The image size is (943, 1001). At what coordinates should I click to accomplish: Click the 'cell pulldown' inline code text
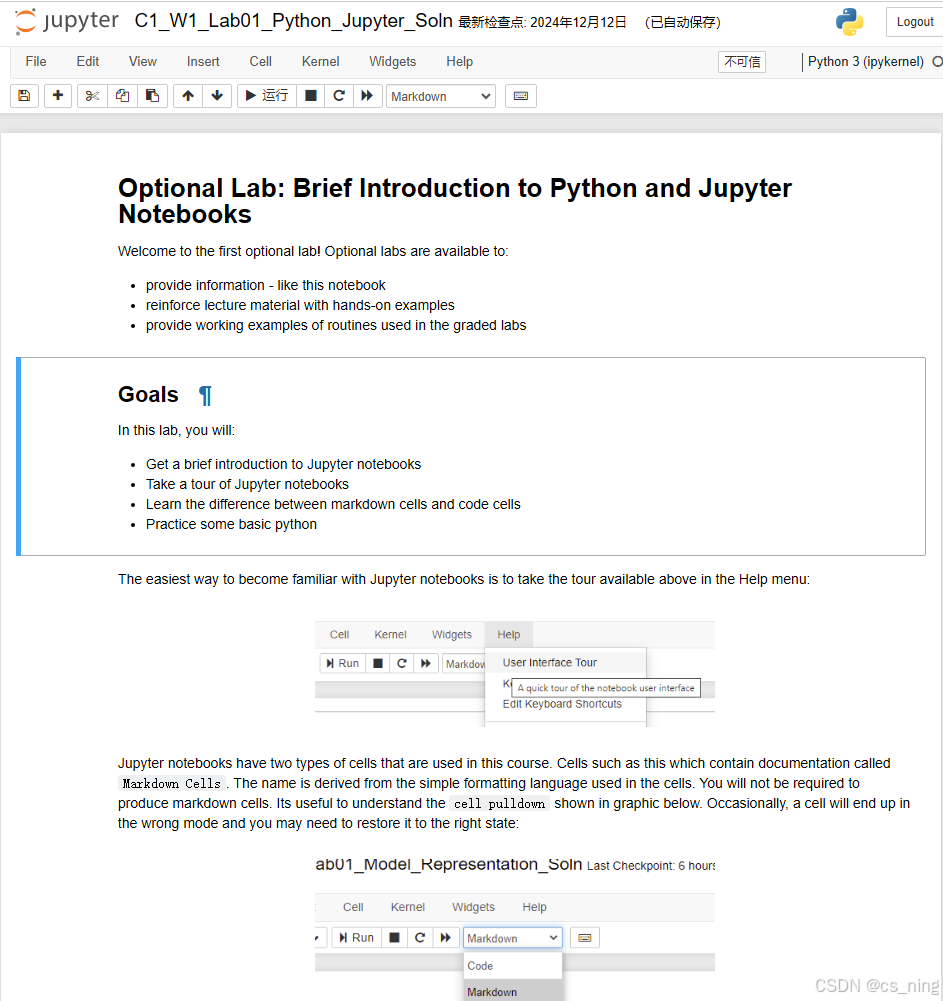[499, 803]
